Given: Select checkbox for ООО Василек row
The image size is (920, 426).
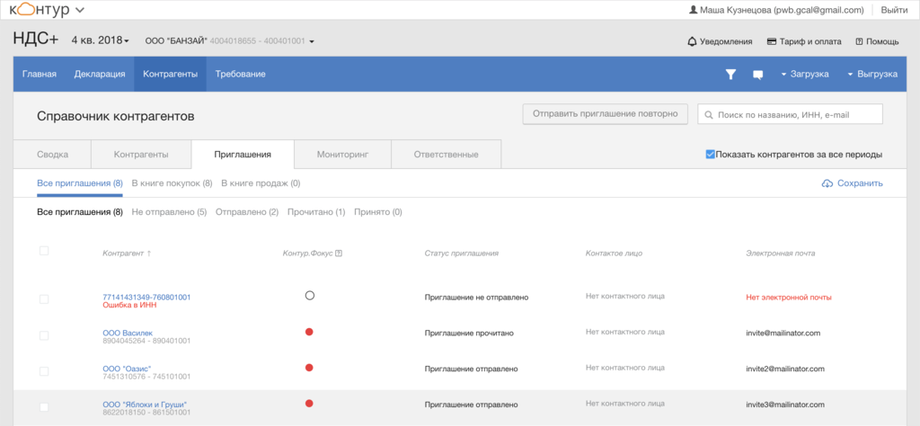Looking at the screenshot, I should pos(43,336).
